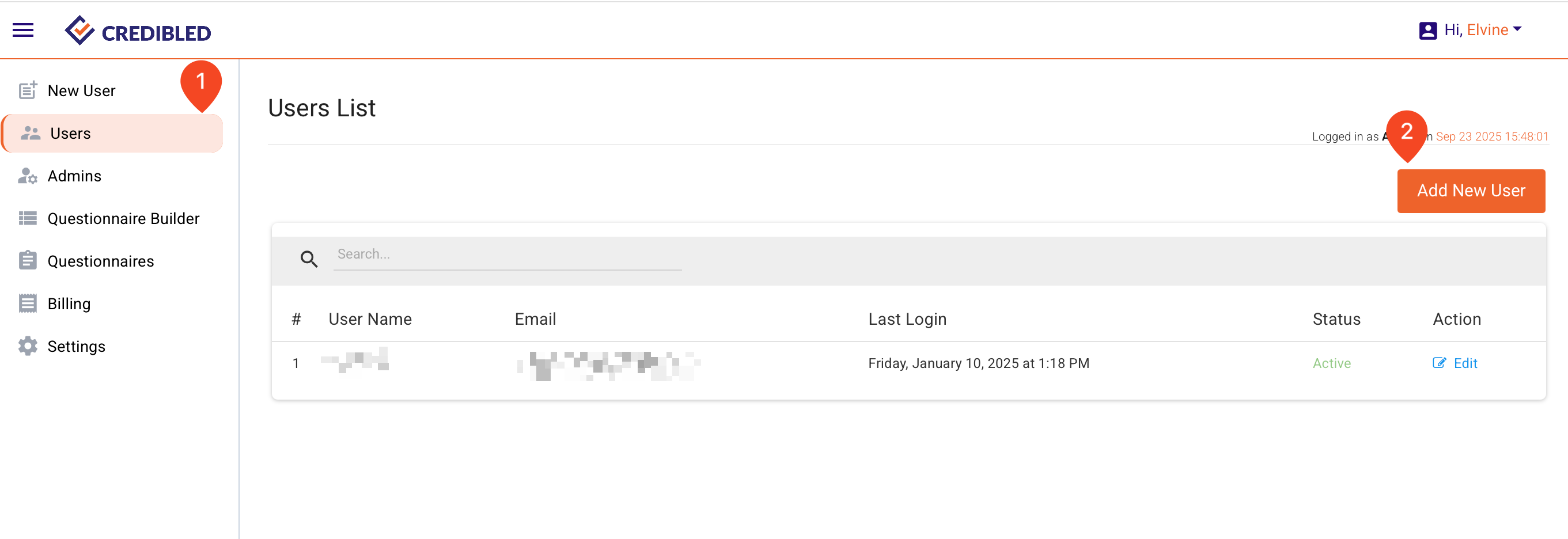This screenshot has width=1568, height=539.
Task: Open the Questionnaires menu item
Action: 100,261
